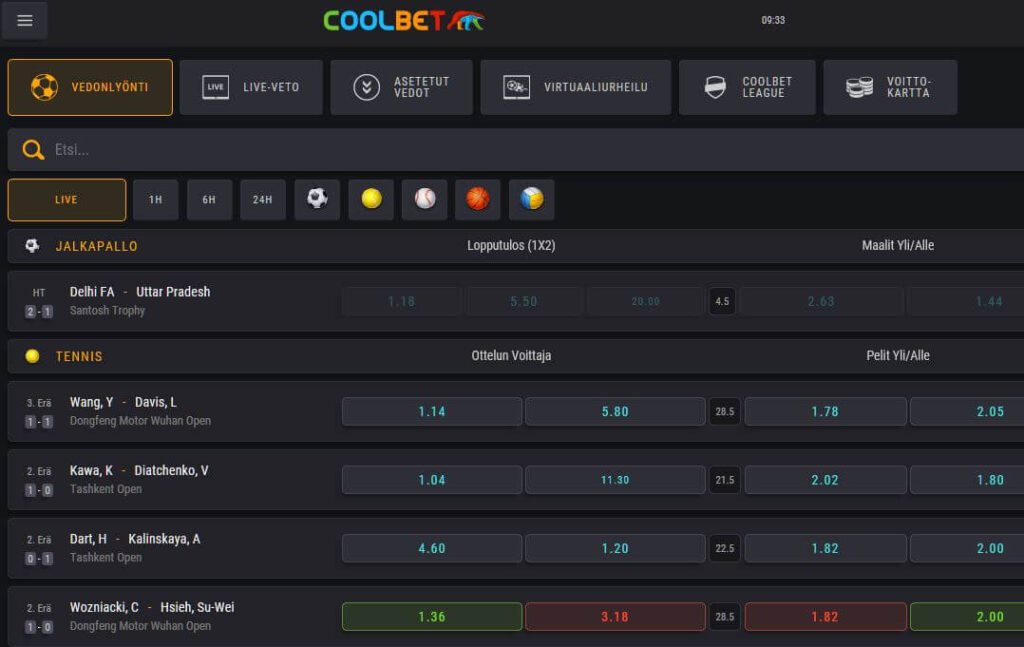Open the Delhi FA - Uttar Pradesh match
Screen dimensions: 1024x647
[x=140, y=292]
